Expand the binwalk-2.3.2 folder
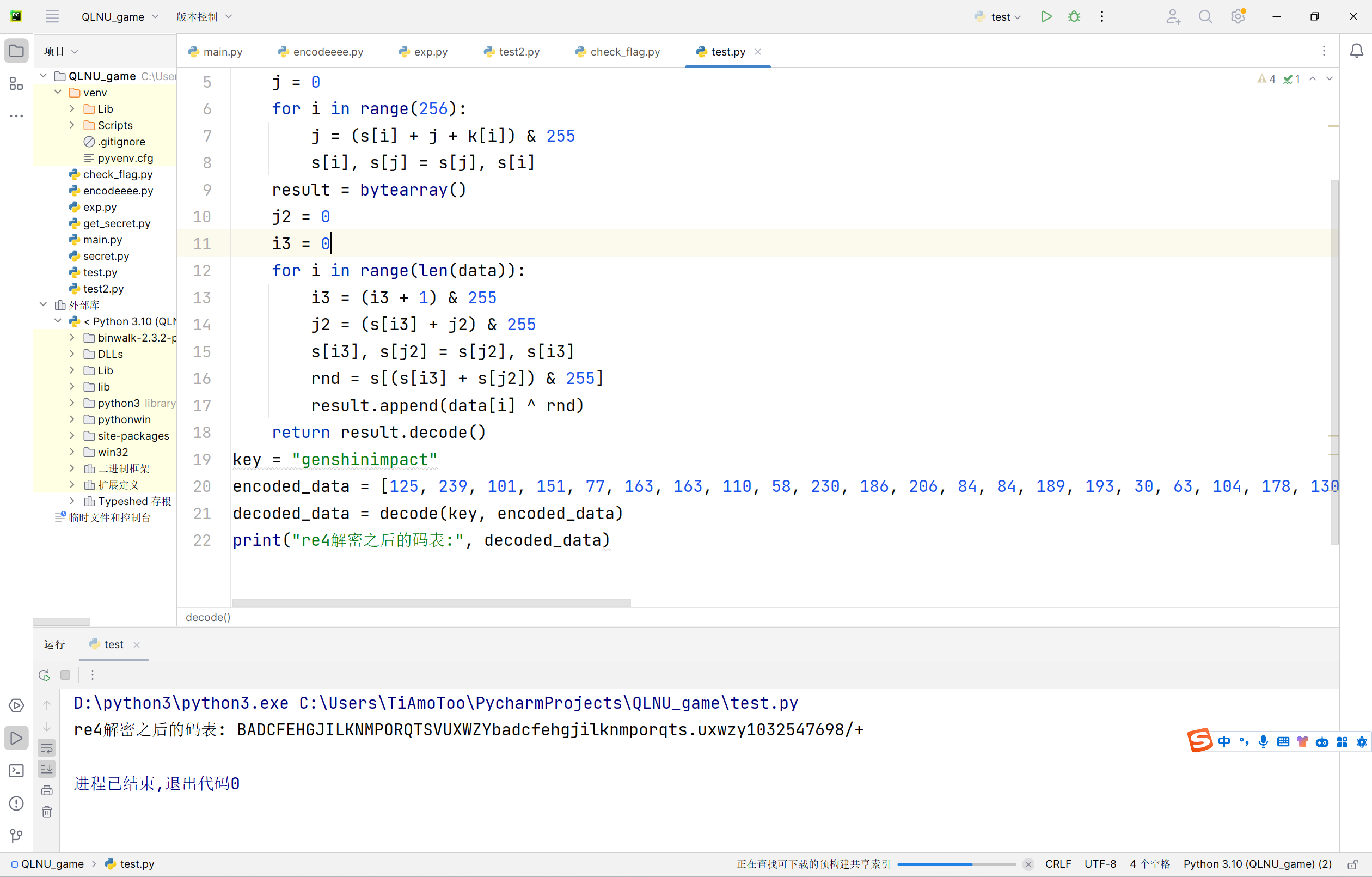This screenshot has width=1372, height=877. click(x=72, y=337)
